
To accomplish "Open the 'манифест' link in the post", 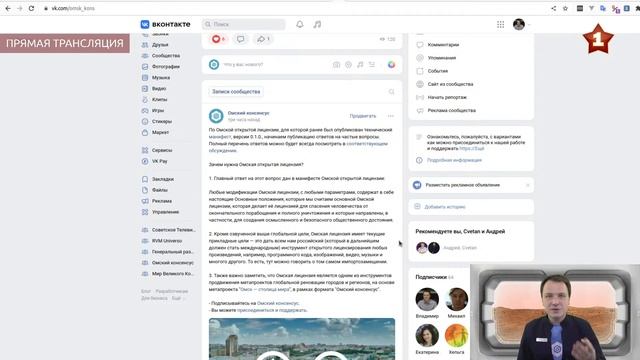I will click(x=220, y=137).
